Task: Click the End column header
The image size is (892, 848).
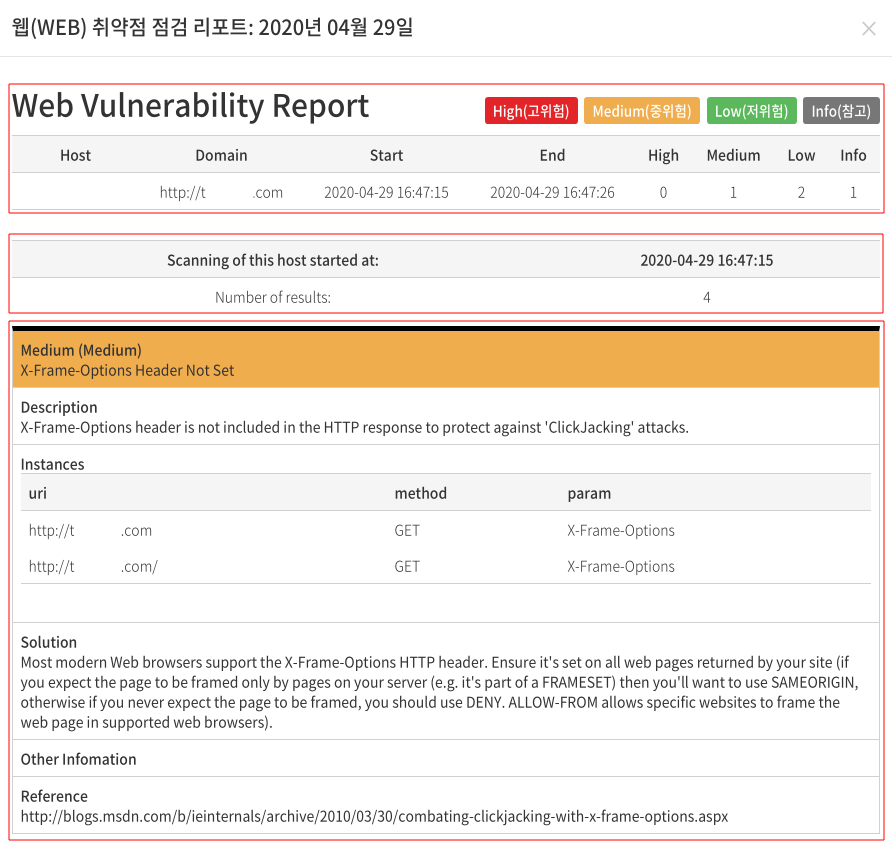Action: click(x=552, y=155)
